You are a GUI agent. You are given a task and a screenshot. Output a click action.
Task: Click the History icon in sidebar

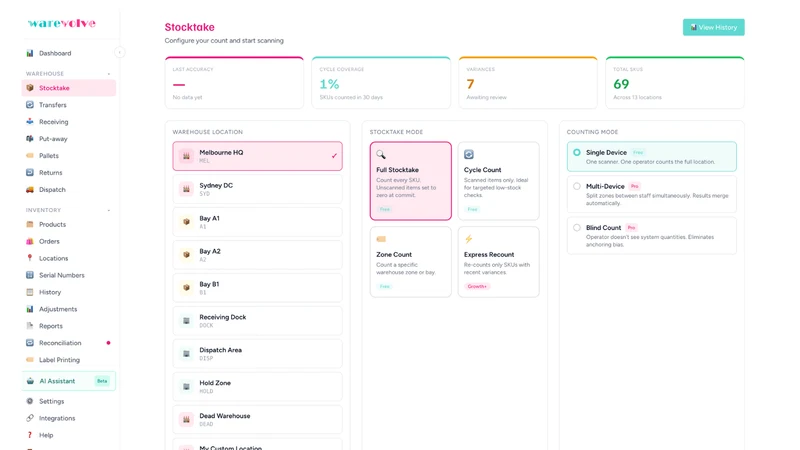click(x=30, y=292)
